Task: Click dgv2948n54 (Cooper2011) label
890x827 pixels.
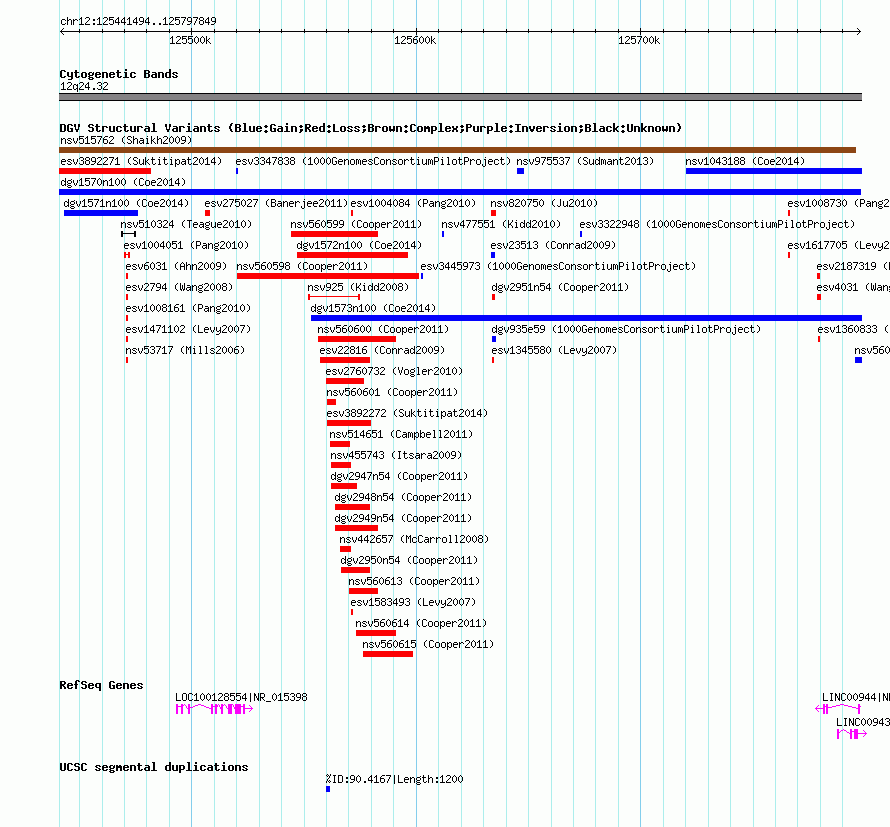Action: click(404, 497)
